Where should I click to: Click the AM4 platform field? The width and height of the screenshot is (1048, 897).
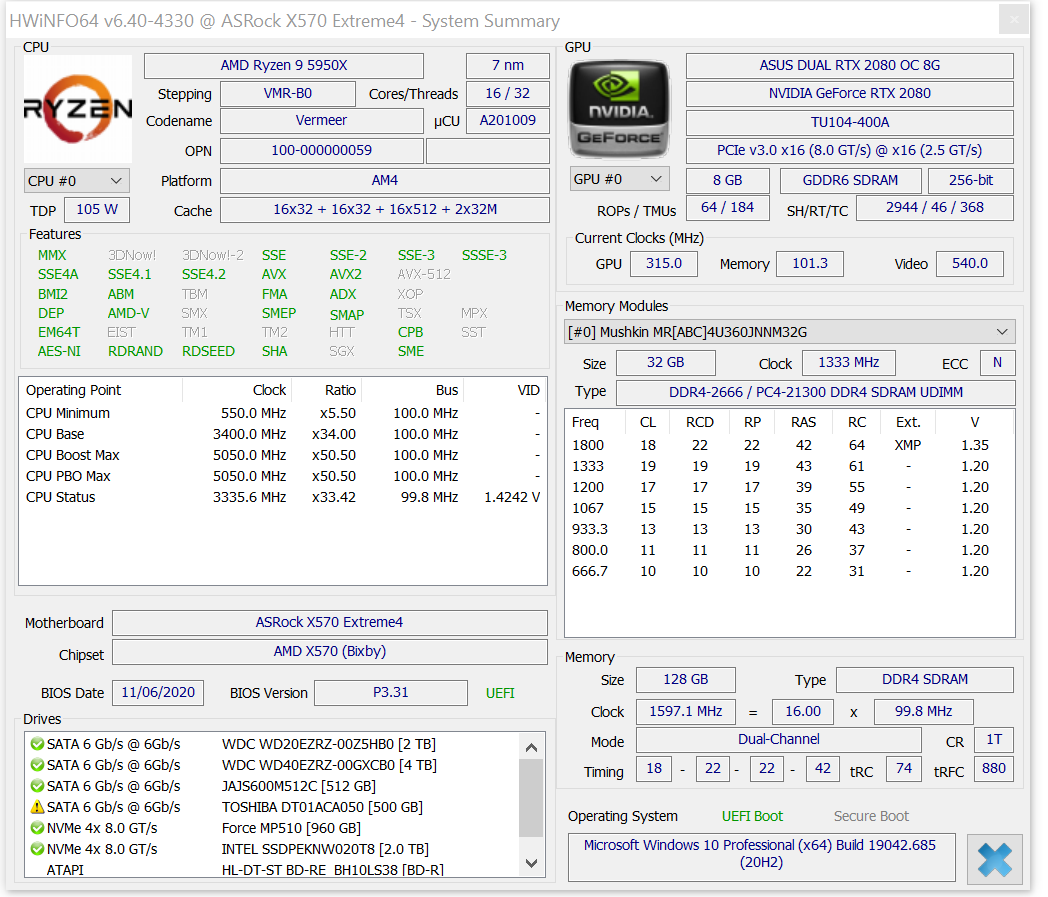pyautogui.click(x=385, y=180)
